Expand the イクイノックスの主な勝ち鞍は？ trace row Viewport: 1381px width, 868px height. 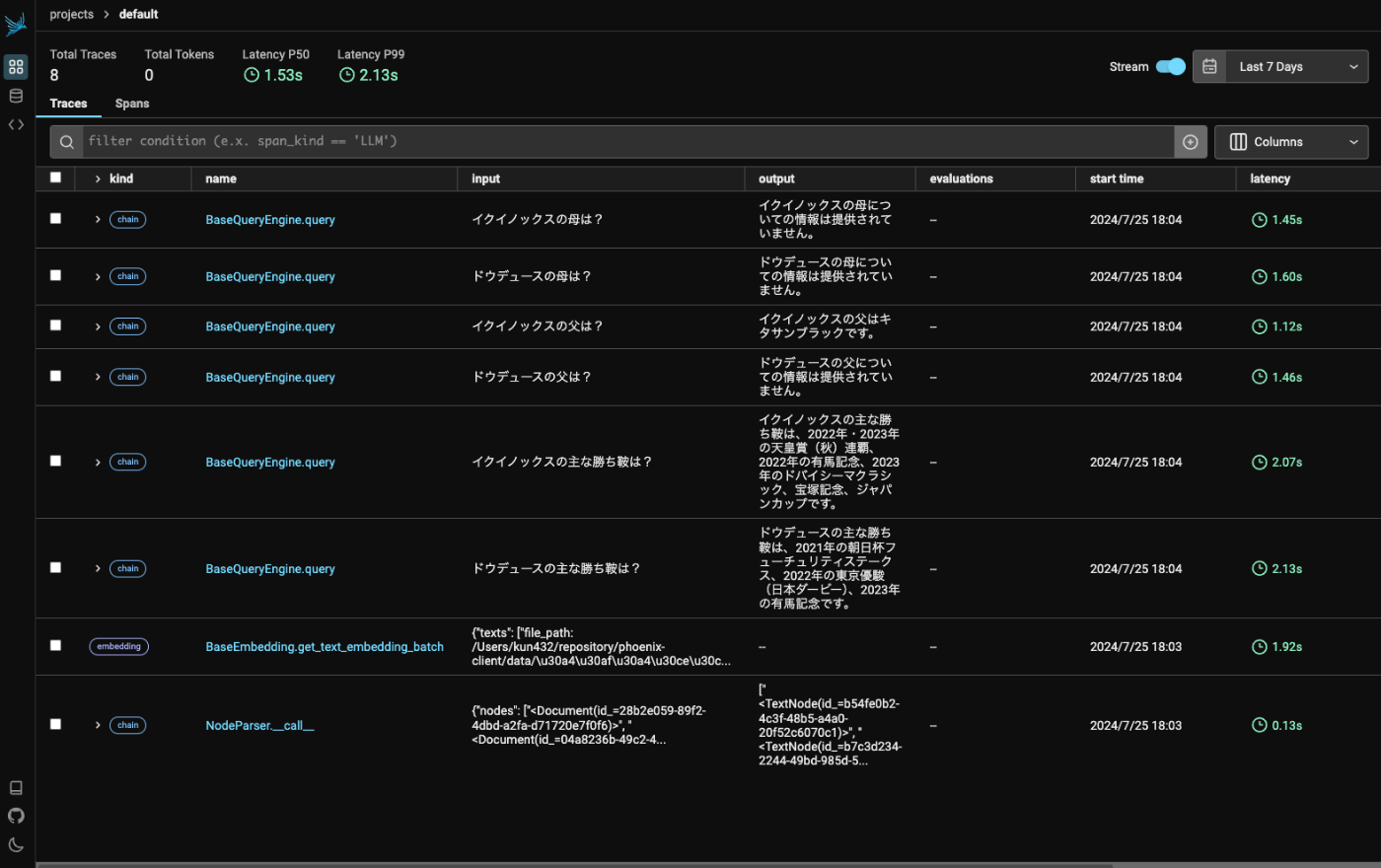pos(98,462)
